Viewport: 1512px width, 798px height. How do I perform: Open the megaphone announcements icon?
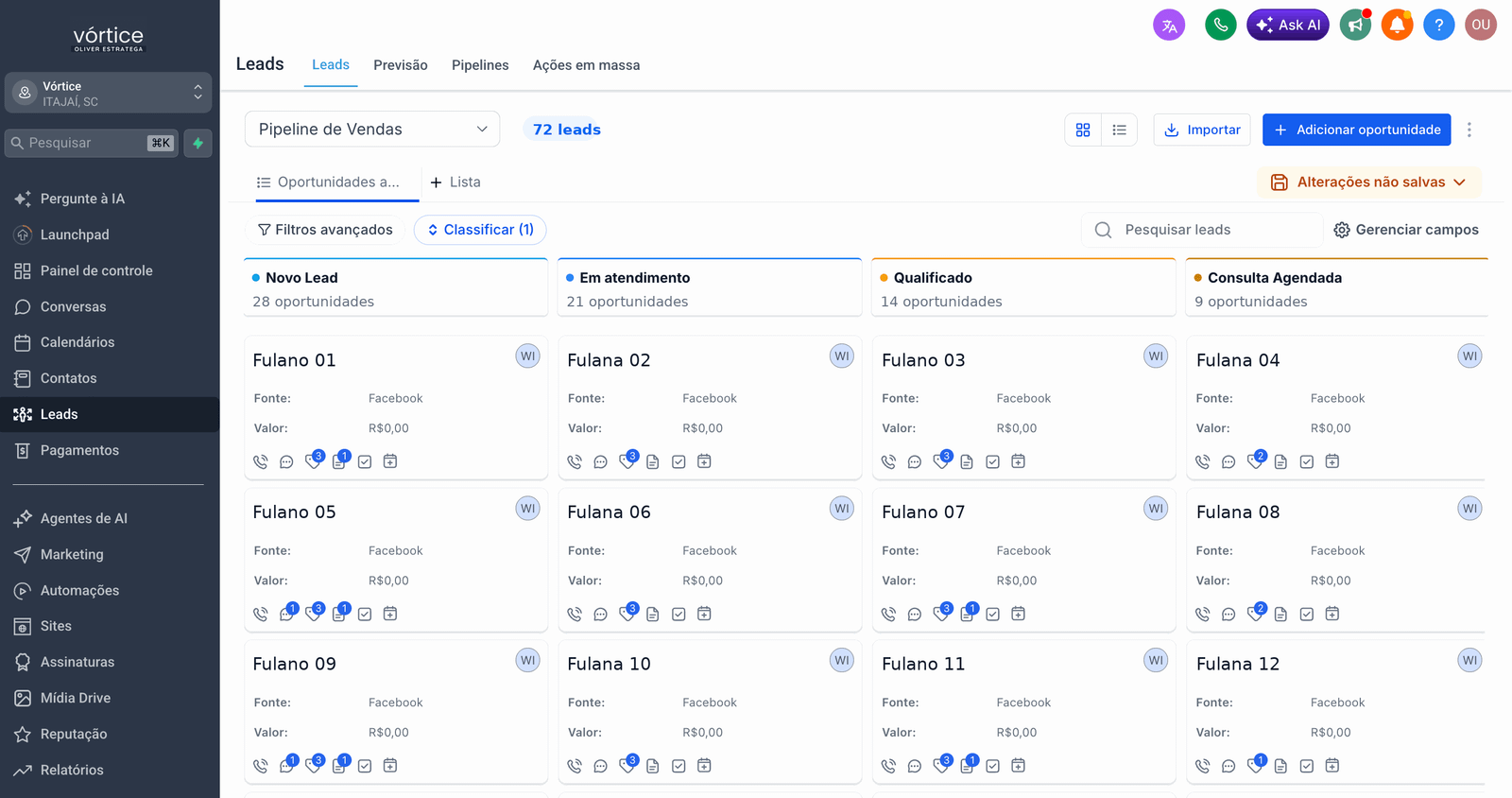click(x=1355, y=26)
